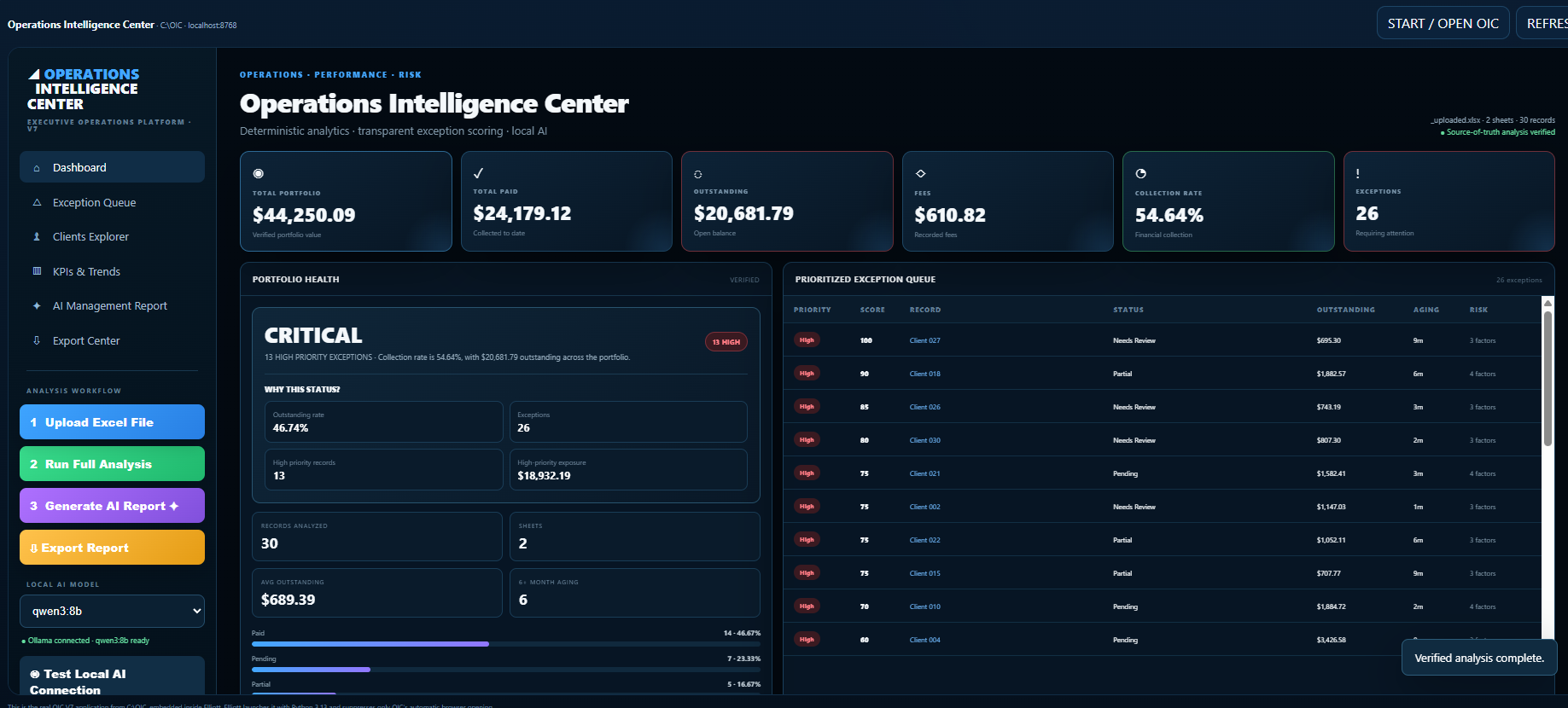
Task: Click the SCORE column header
Action: coord(872,310)
